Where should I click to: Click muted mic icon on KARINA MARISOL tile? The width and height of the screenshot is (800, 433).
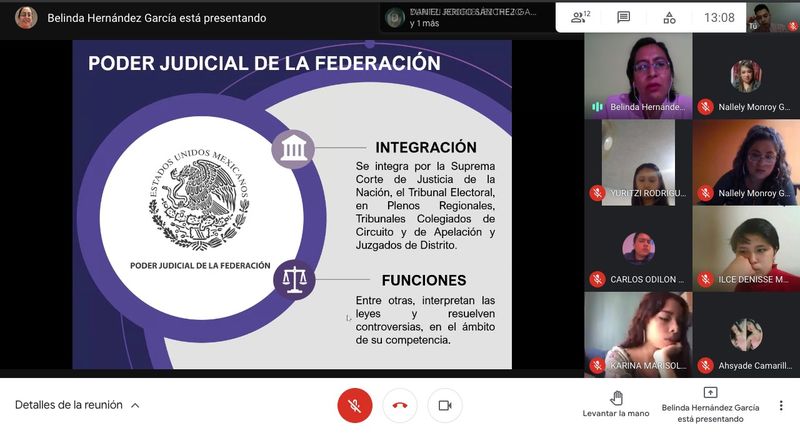coord(597,366)
